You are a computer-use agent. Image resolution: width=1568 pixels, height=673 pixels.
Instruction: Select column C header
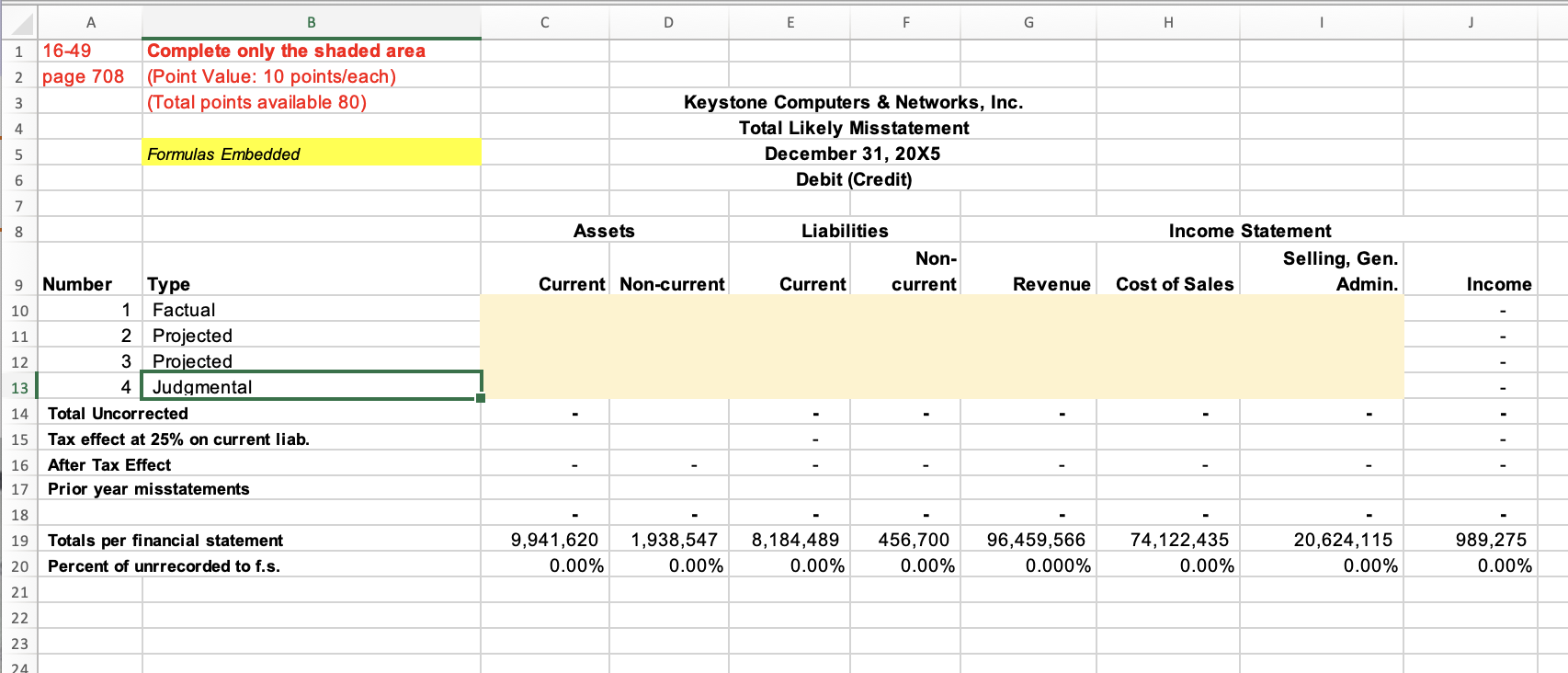[545, 22]
